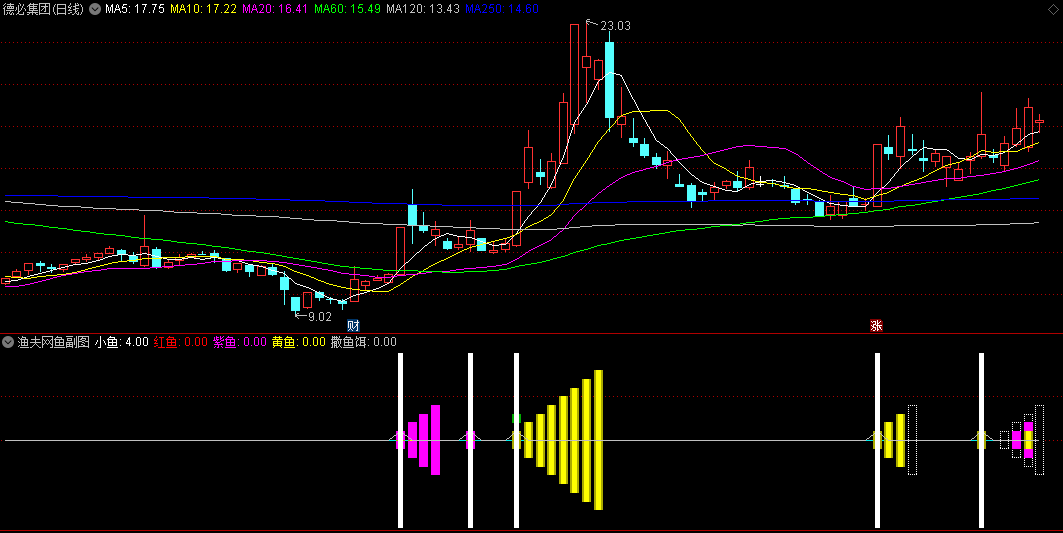Image resolution: width=1063 pixels, height=533 pixels.
Task: Click the red 红鱼: 0.00 value
Action: [180, 342]
